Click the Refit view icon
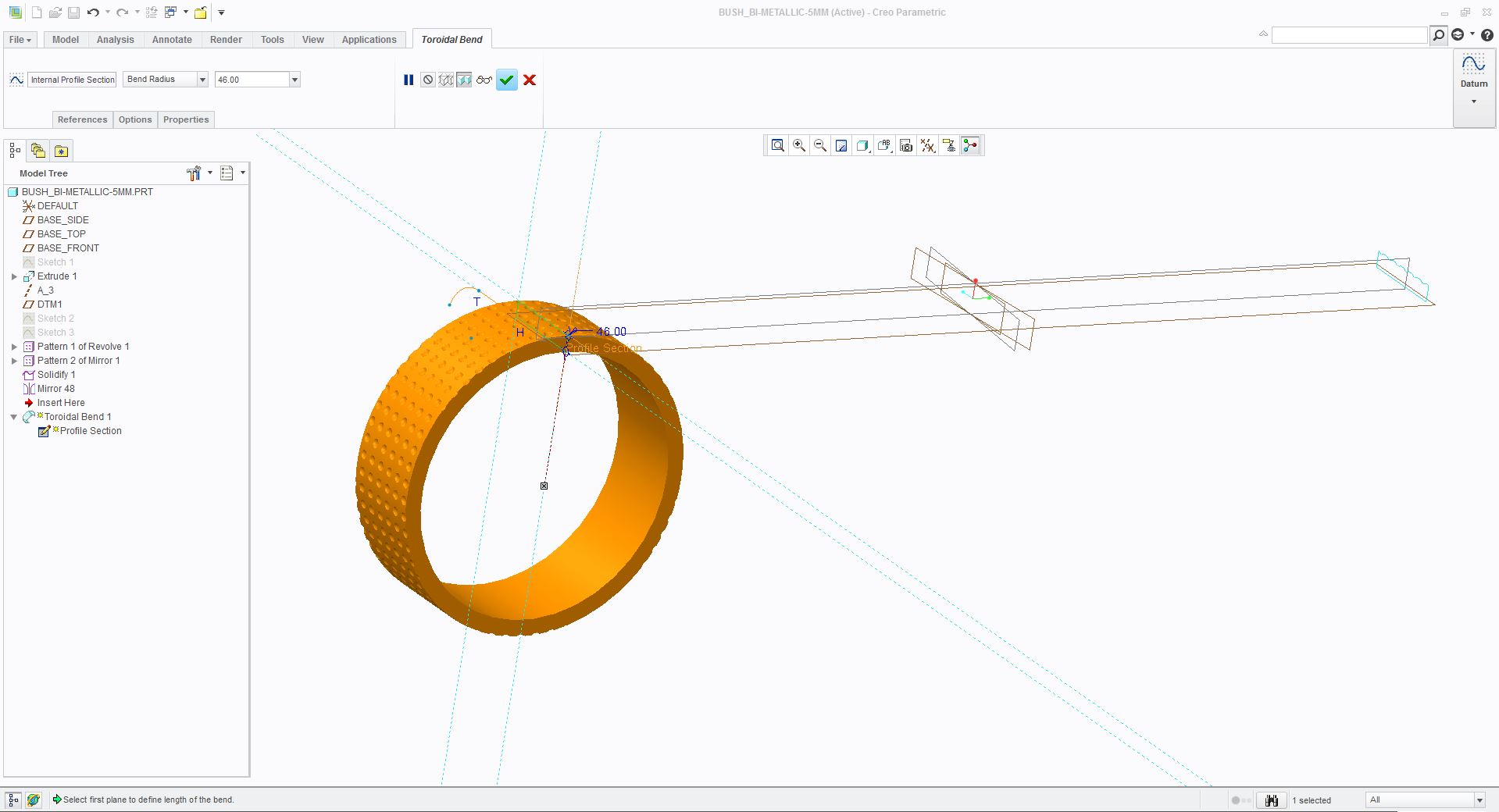This screenshot has height=812, width=1499. click(x=778, y=145)
